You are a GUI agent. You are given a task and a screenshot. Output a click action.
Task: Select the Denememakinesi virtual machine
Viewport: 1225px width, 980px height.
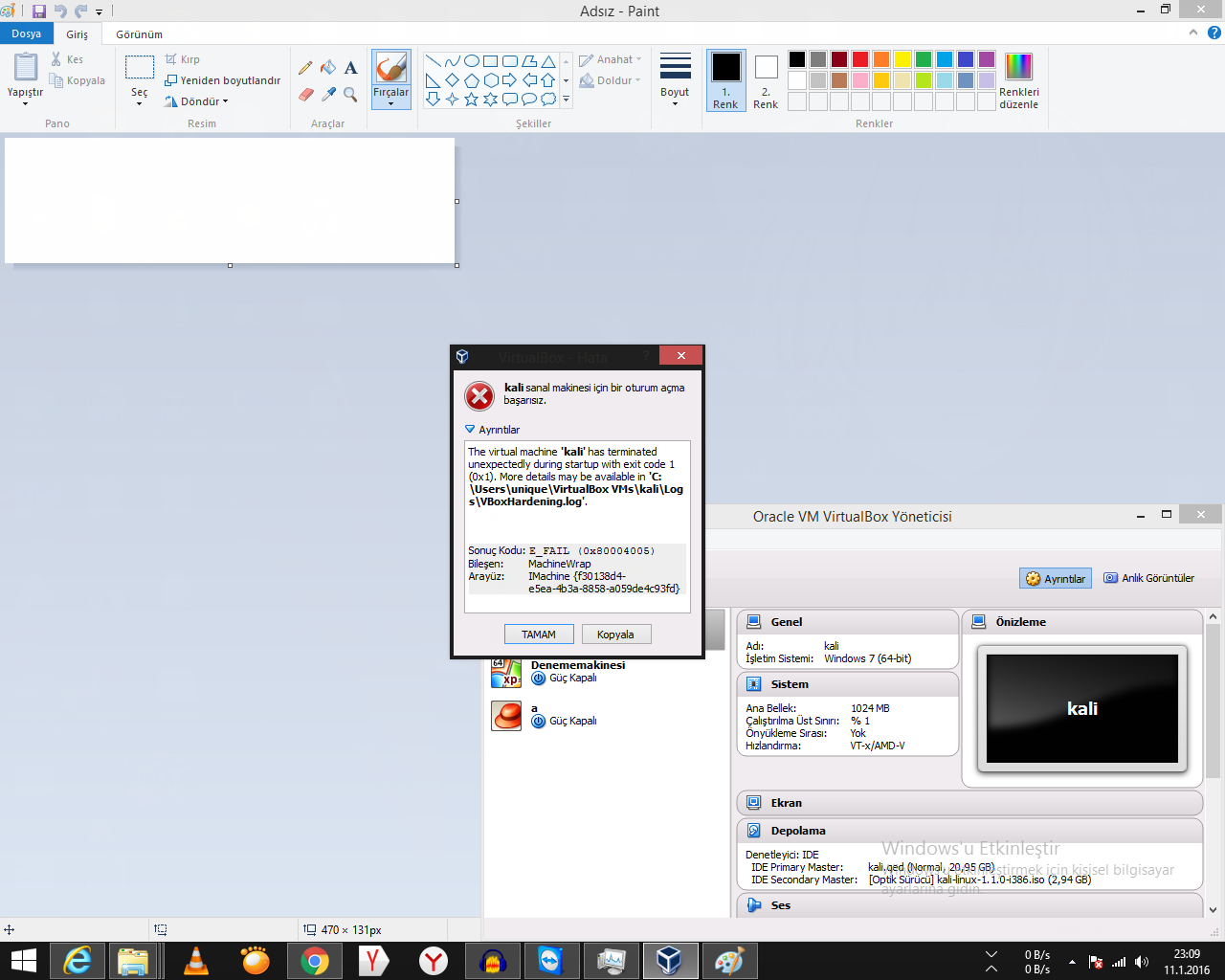click(607, 672)
